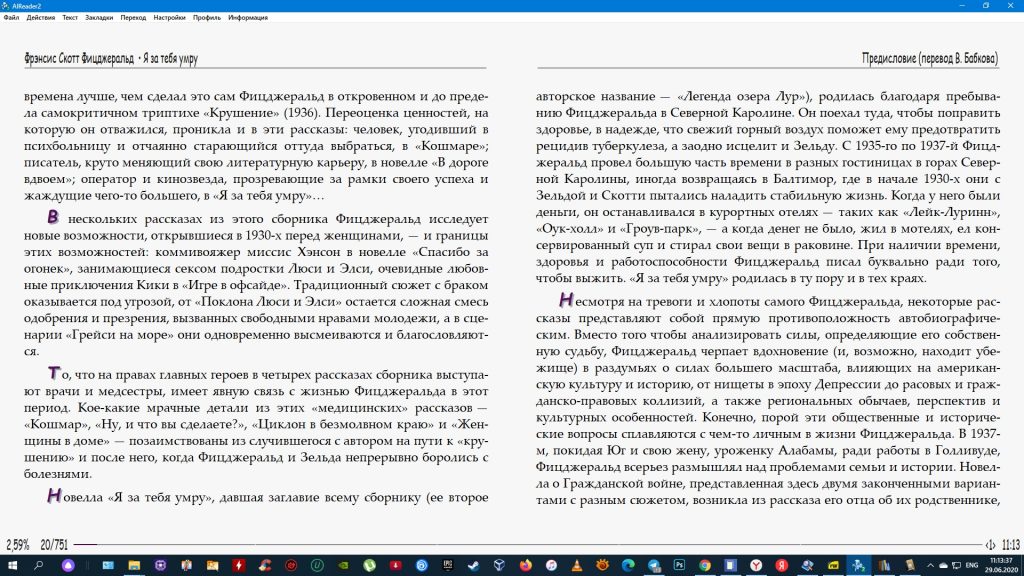This screenshot has height=576, width=1024.
Task: Open uTorrent from the taskbar
Action: click(x=369, y=566)
